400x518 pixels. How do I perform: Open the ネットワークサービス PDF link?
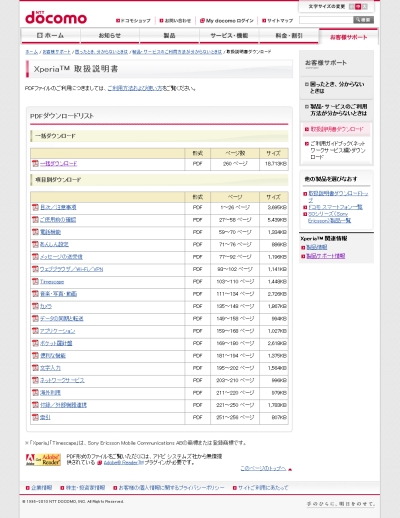[x=62, y=380]
